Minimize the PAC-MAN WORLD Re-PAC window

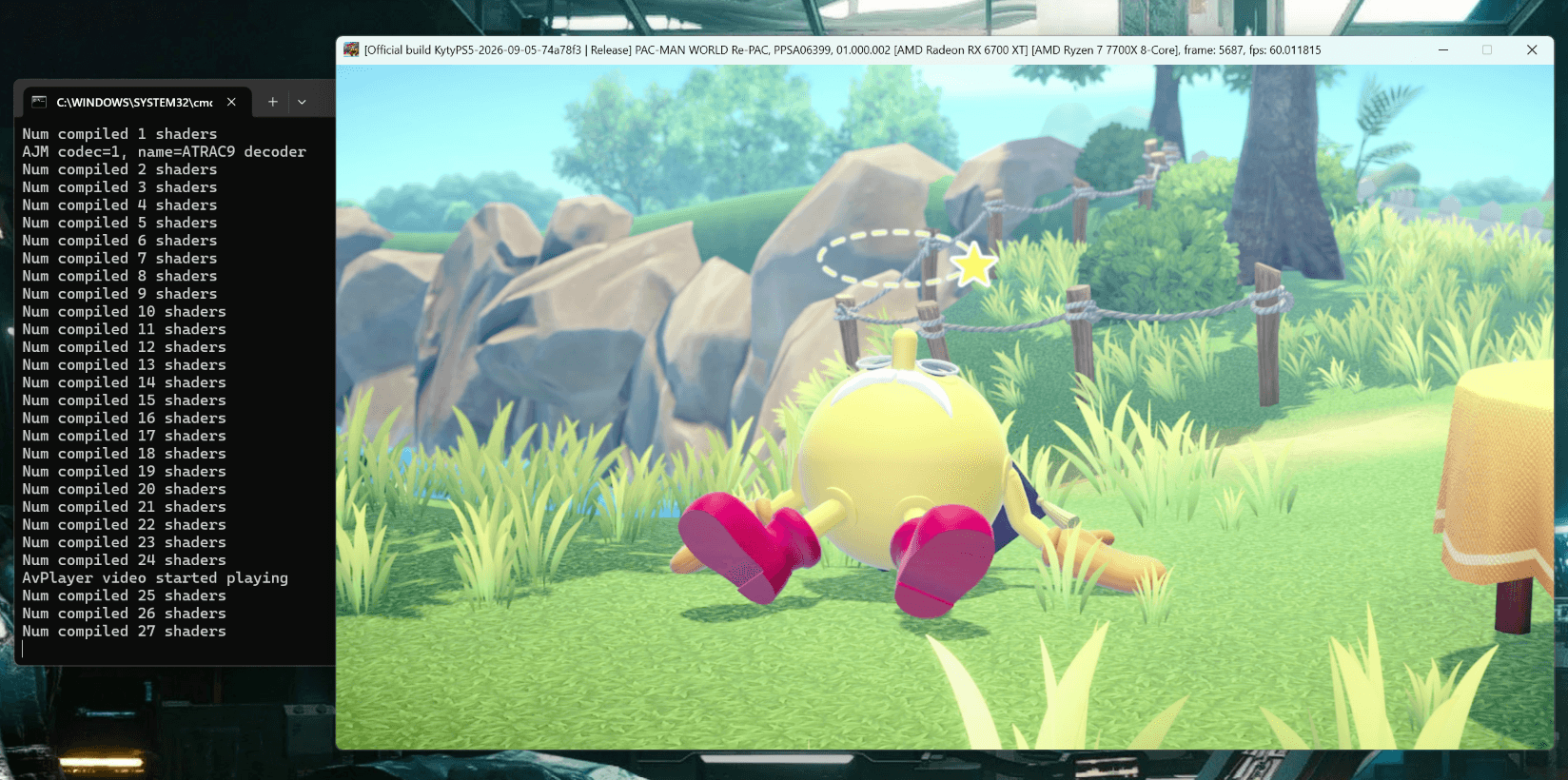[x=1443, y=49]
